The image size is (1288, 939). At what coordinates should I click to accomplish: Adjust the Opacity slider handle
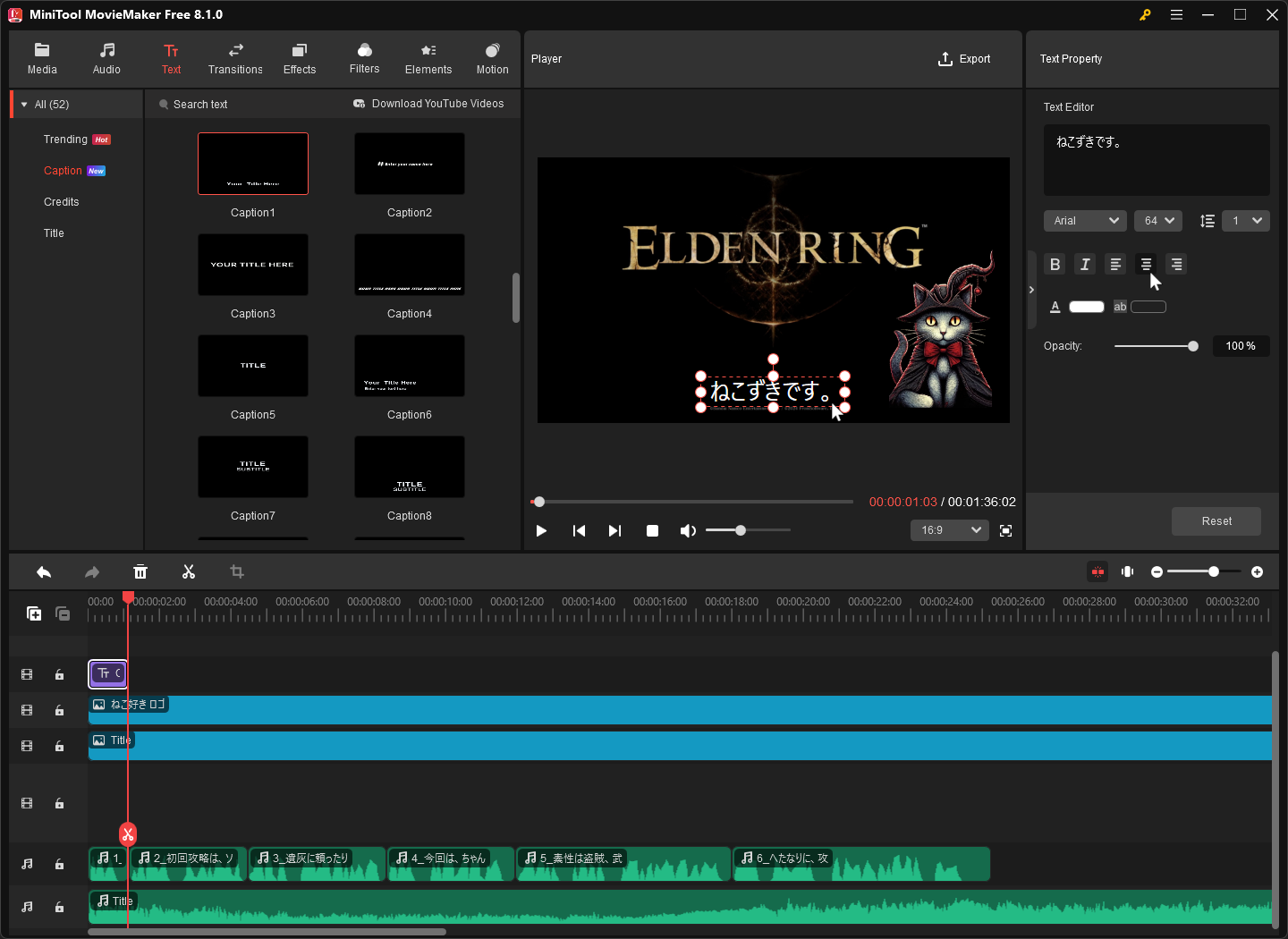pyautogui.click(x=1192, y=346)
